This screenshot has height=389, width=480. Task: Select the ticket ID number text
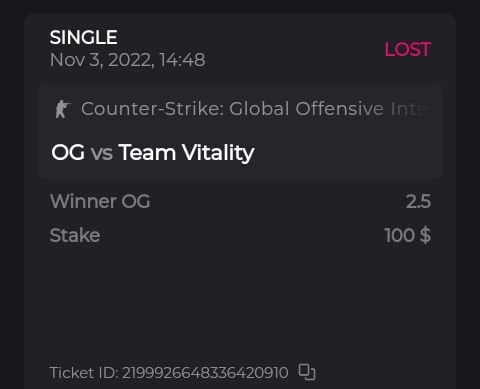click(205, 372)
